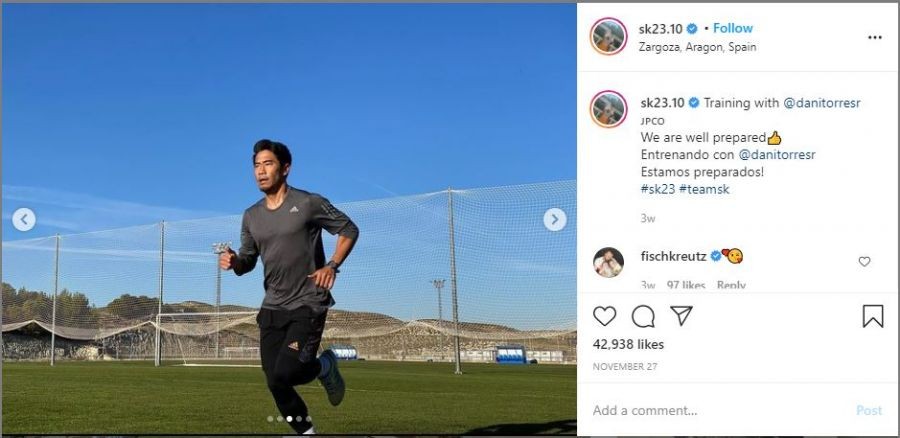View the 42,938 likes list

pyautogui.click(x=628, y=344)
